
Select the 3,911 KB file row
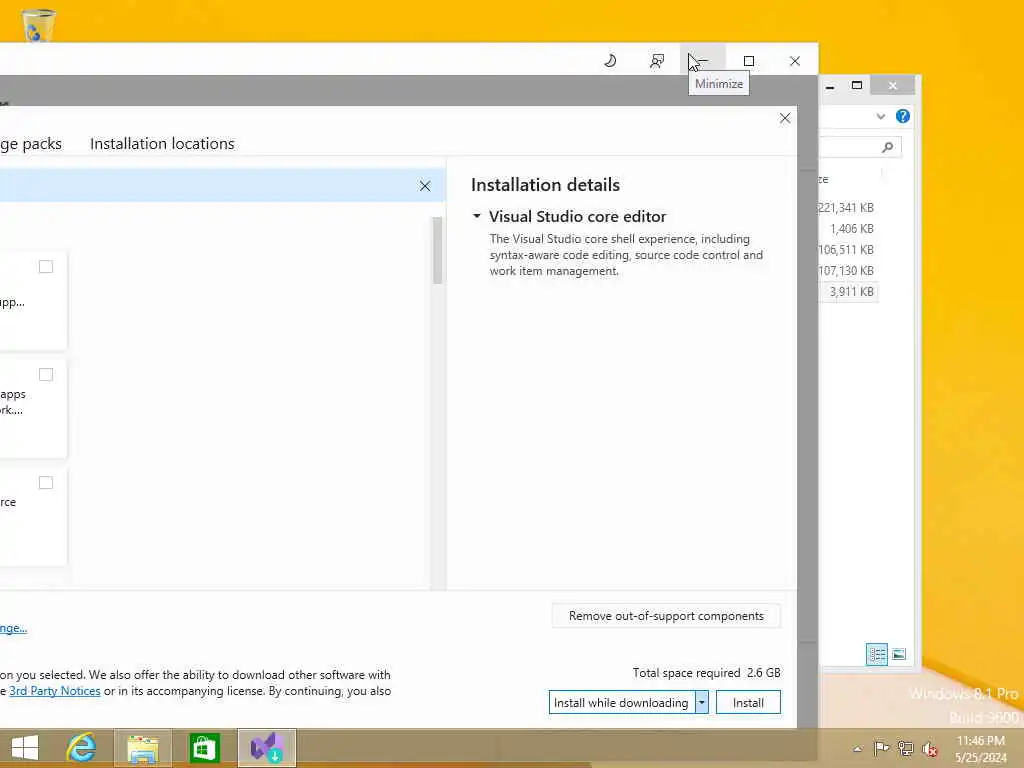[x=847, y=292]
